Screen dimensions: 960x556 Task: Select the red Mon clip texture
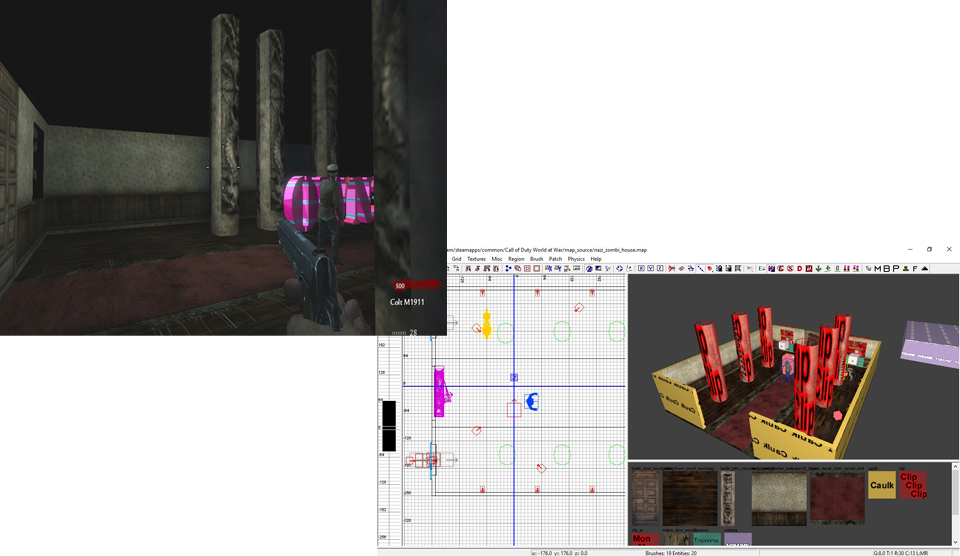pyautogui.click(x=645, y=539)
